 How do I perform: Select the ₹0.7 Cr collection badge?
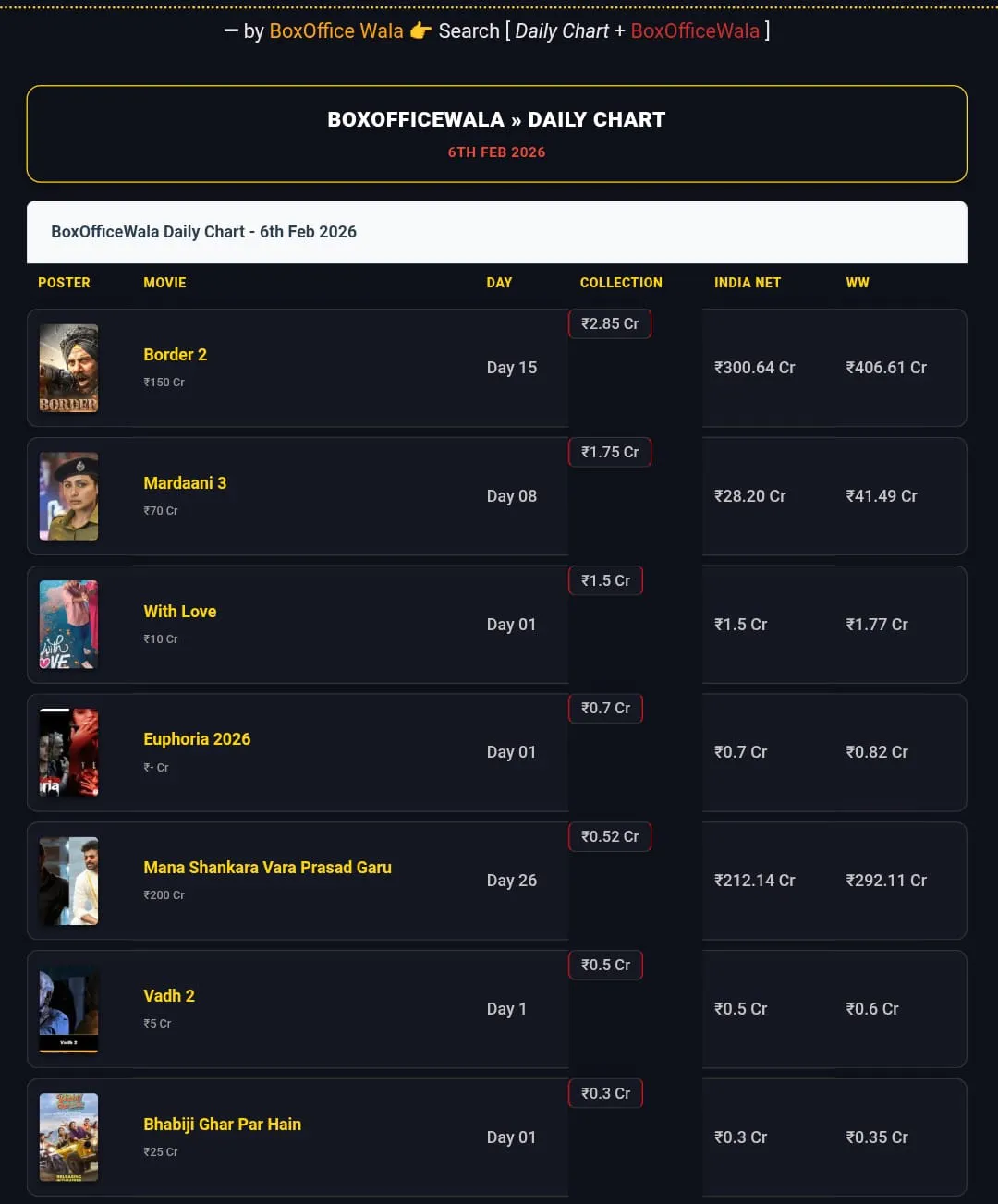click(x=605, y=708)
